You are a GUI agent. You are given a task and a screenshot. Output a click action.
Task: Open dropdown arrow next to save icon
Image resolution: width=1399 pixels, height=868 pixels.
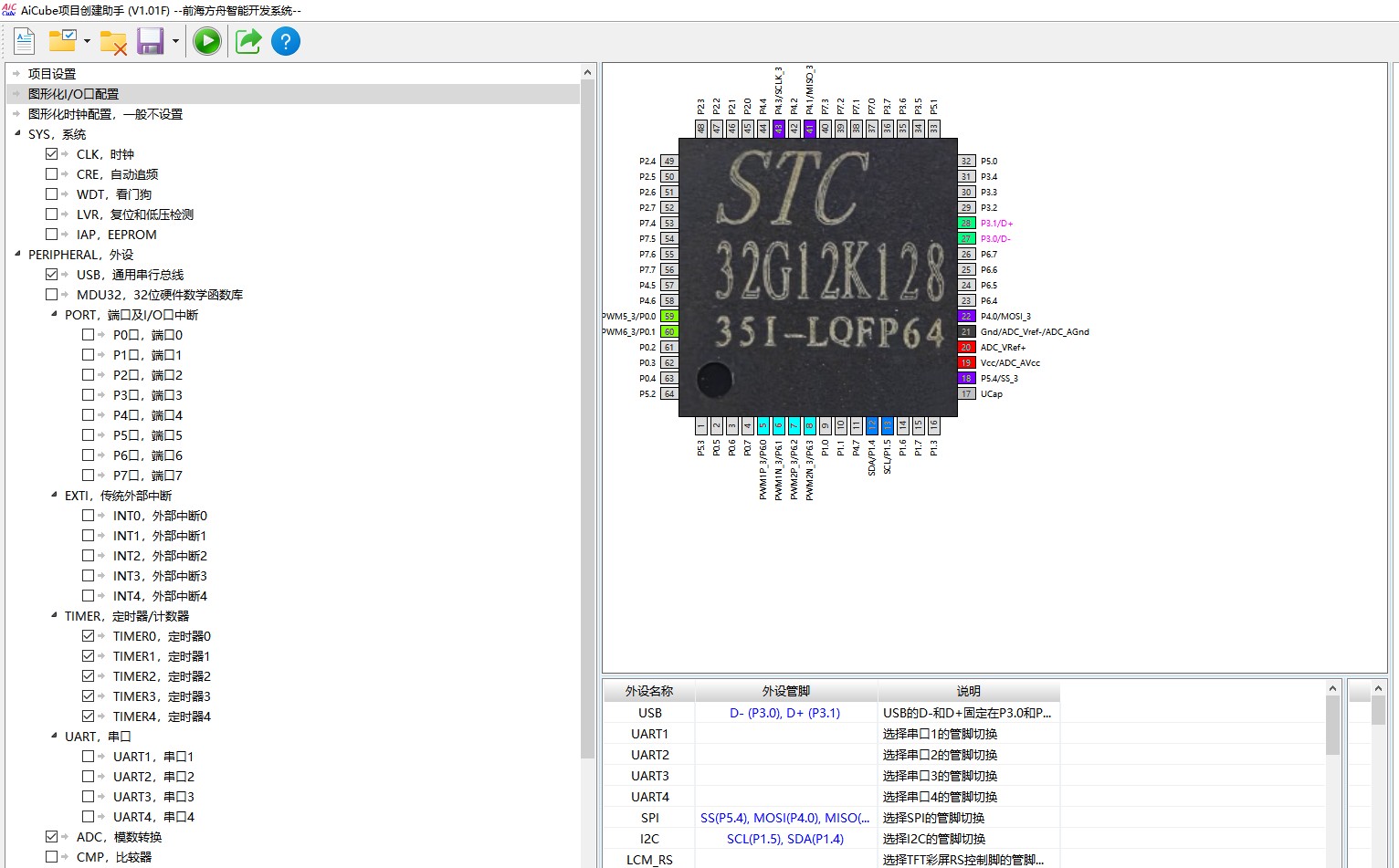pos(175,42)
